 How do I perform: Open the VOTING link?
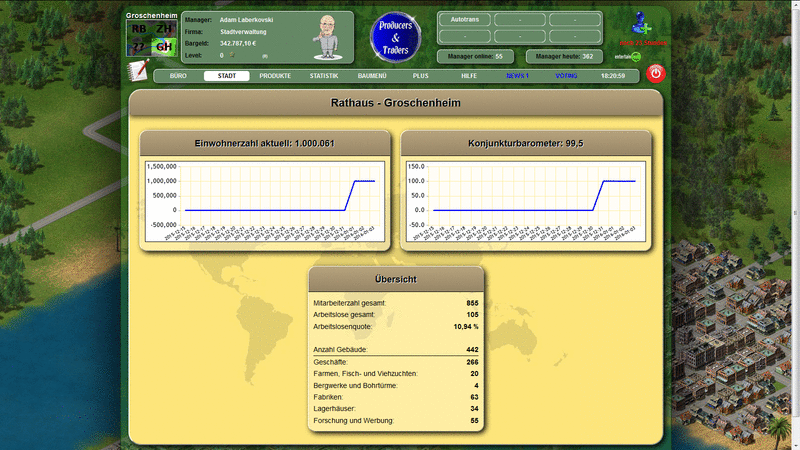[x=566, y=76]
